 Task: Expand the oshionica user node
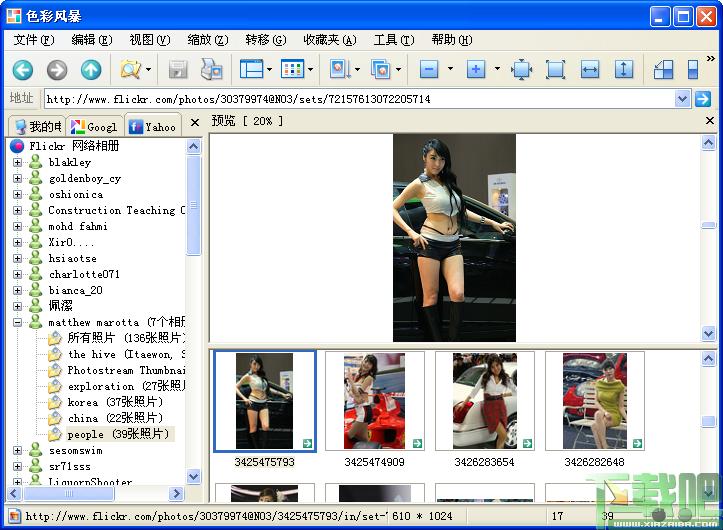point(18,194)
